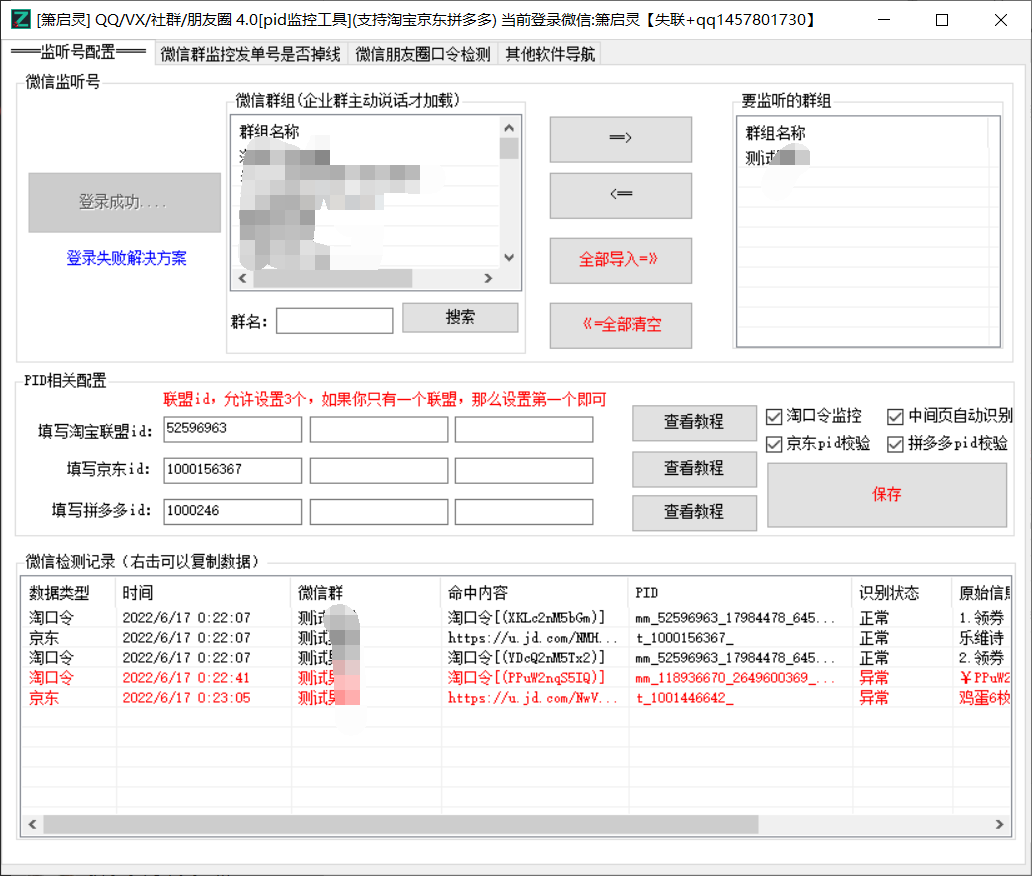The width and height of the screenshot is (1032, 876).
Task: Click the red 保存 button
Action: 887,494
